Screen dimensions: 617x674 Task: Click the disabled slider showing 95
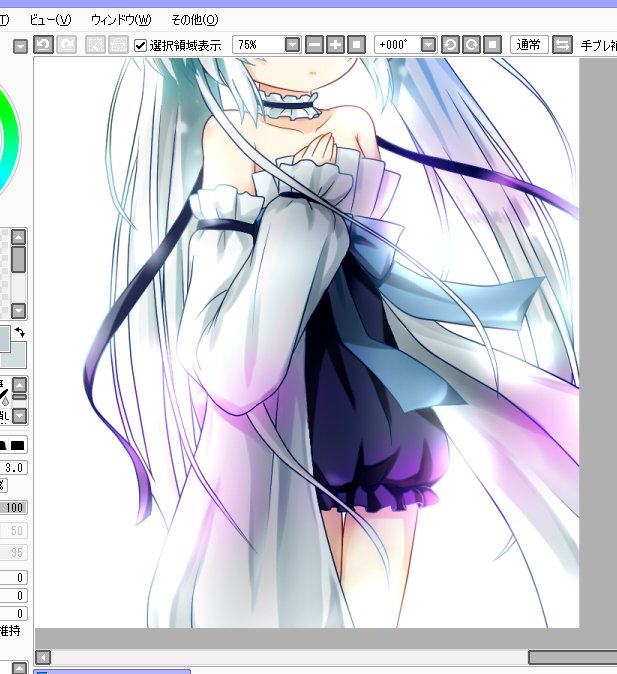coord(14,552)
